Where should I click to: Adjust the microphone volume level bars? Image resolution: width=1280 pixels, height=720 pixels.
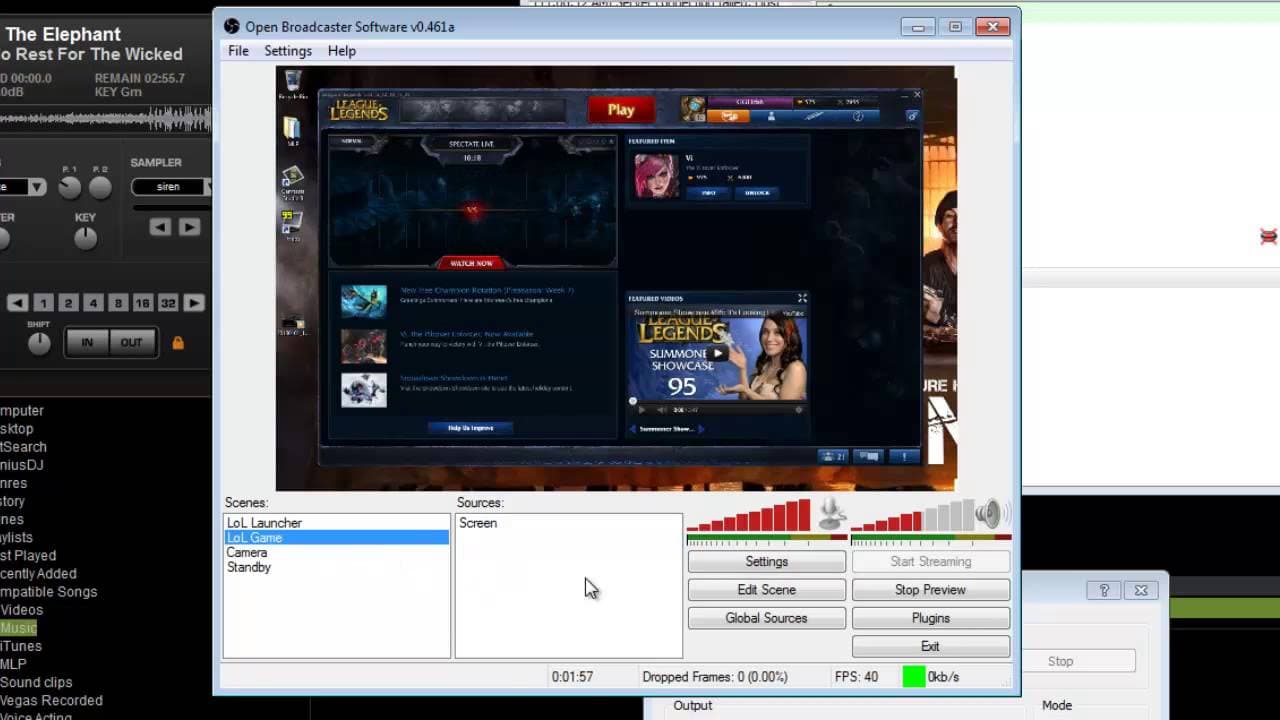click(x=749, y=517)
